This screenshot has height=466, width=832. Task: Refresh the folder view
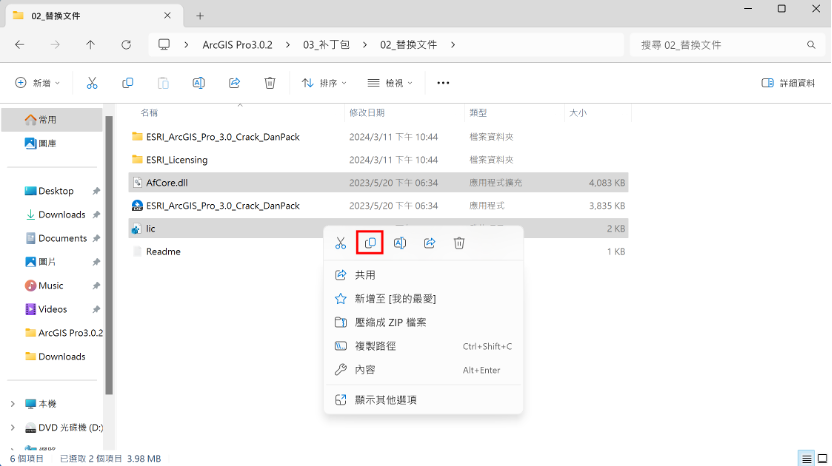coord(126,45)
